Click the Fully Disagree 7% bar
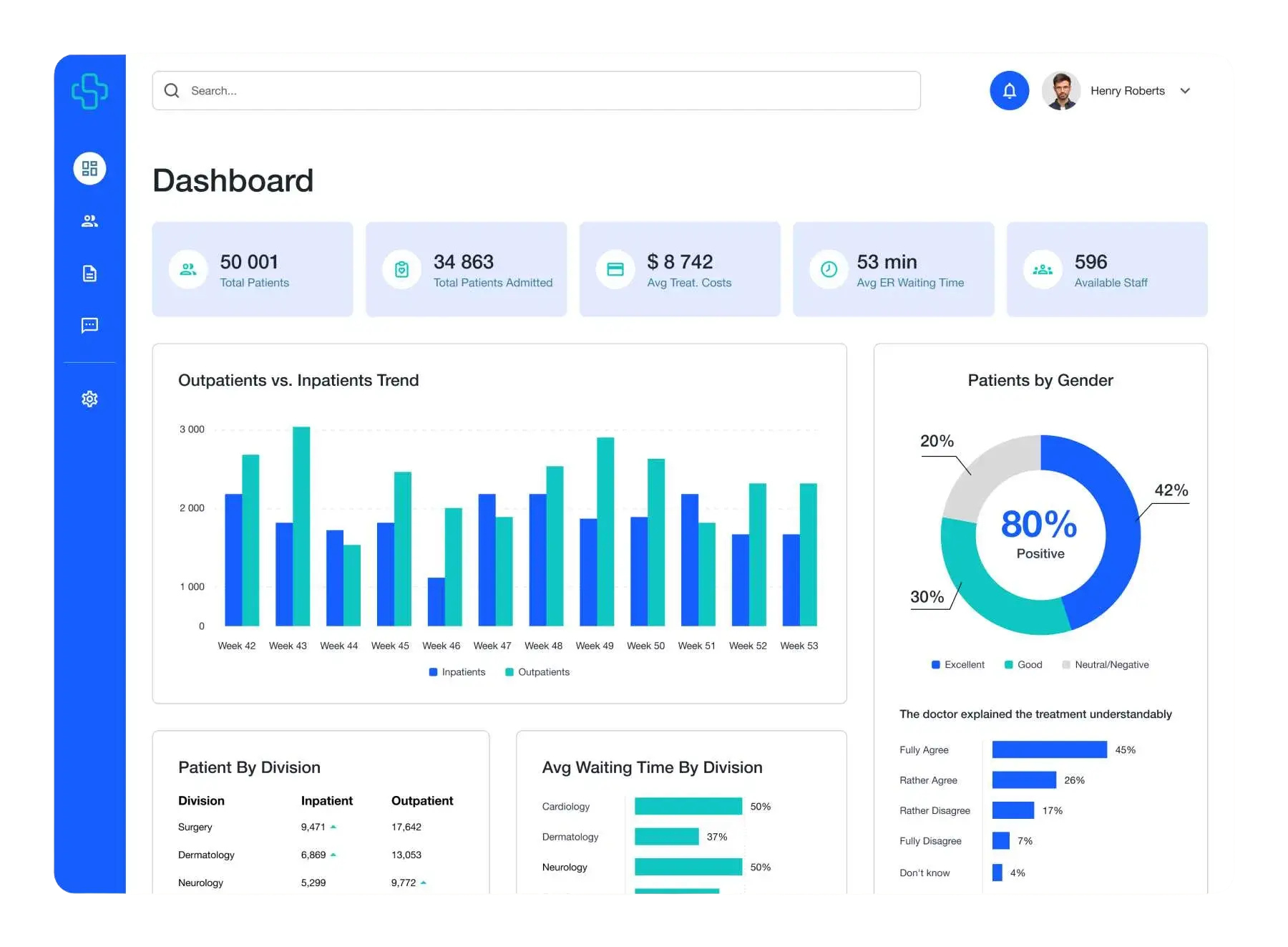Image resolution: width=1288 pixels, height=947 pixels. click(x=1000, y=840)
